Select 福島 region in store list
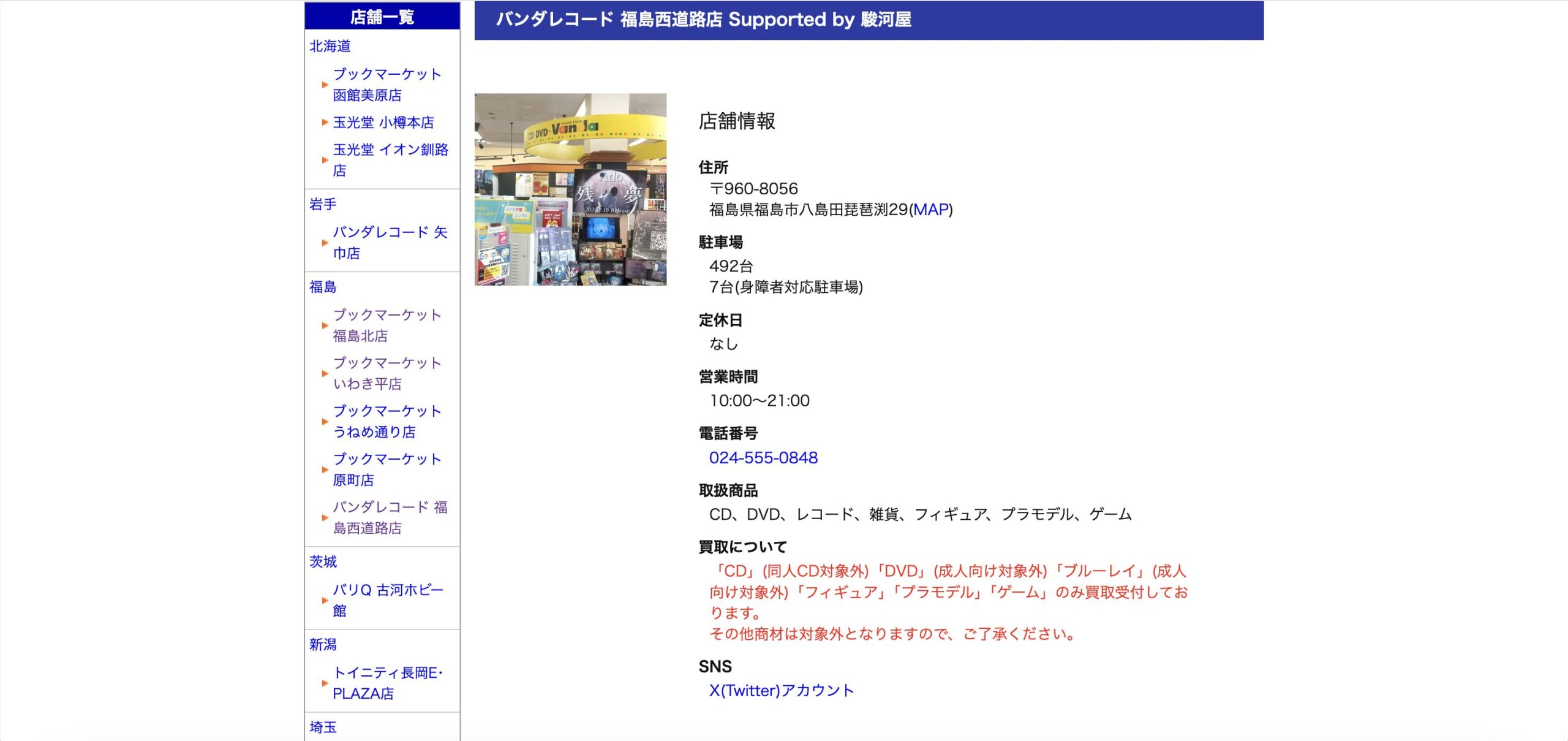 (323, 287)
